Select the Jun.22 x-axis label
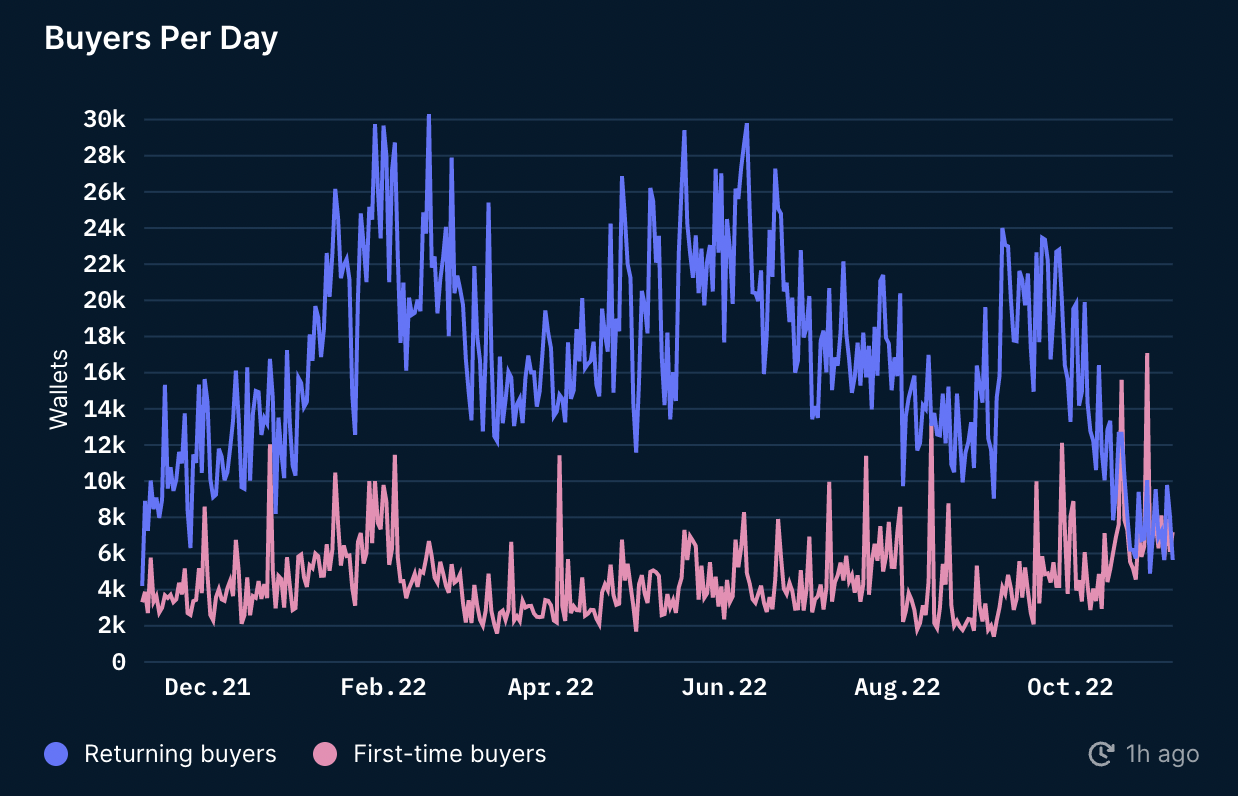The height and width of the screenshot is (796, 1238). coord(724,687)
